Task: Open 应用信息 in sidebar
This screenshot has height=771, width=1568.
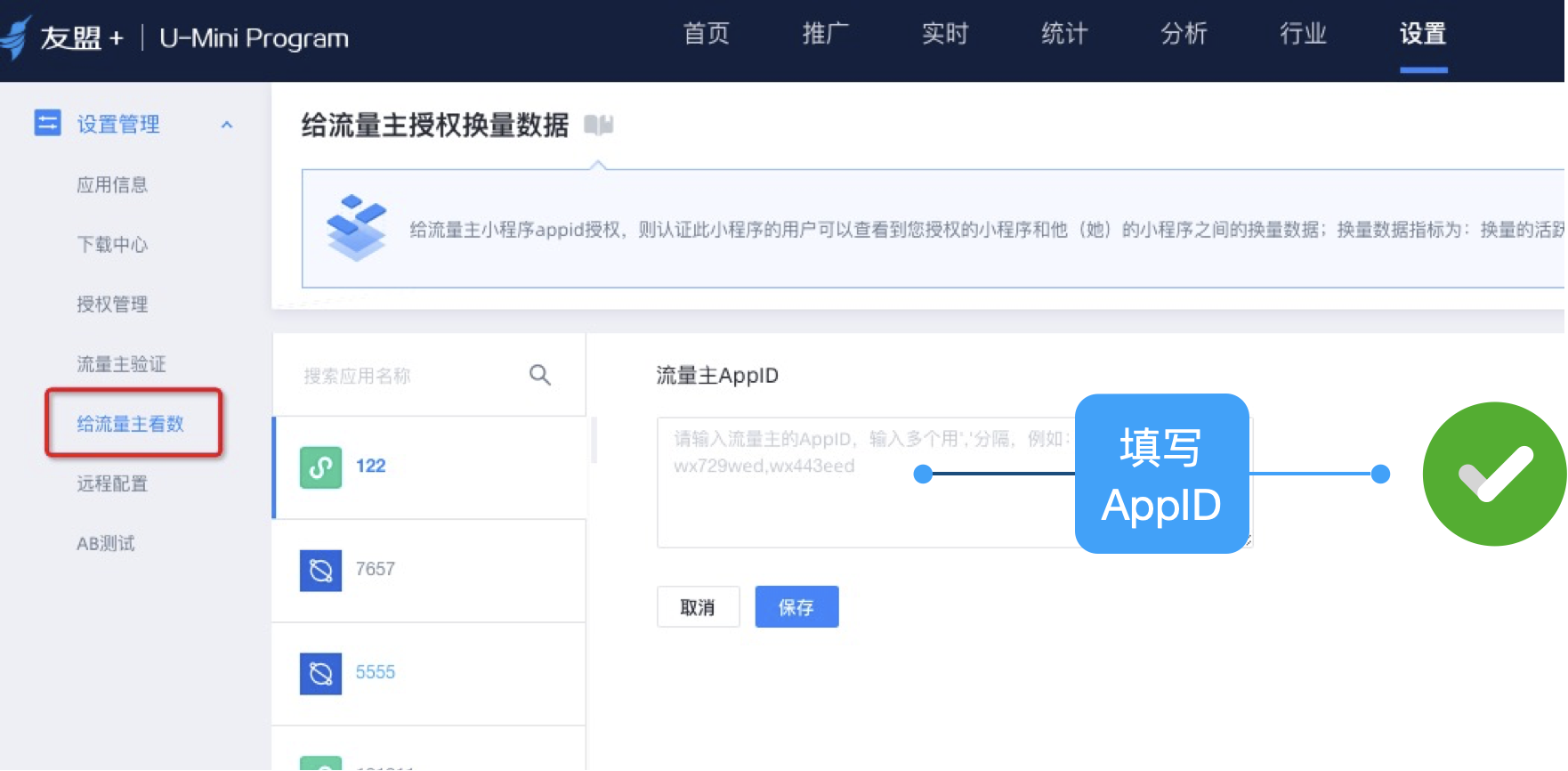Action: 112,184
